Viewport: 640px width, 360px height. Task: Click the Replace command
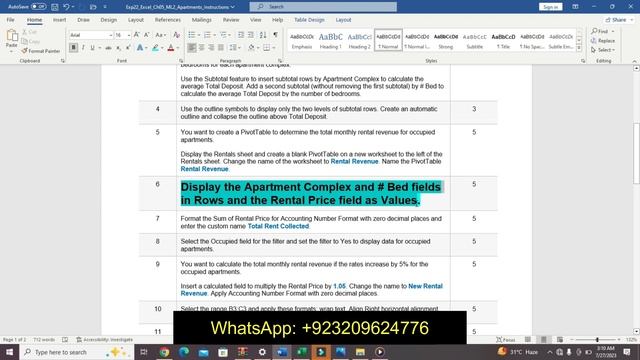[x=603, y=41]
